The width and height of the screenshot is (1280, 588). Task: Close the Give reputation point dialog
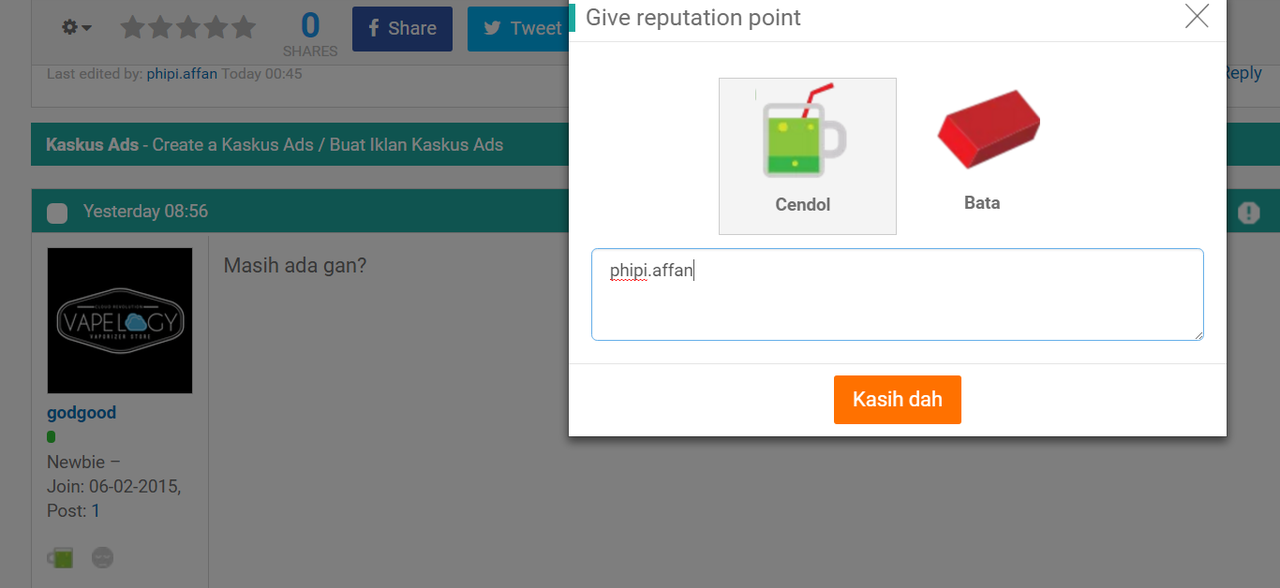(x=1197, y=16)
